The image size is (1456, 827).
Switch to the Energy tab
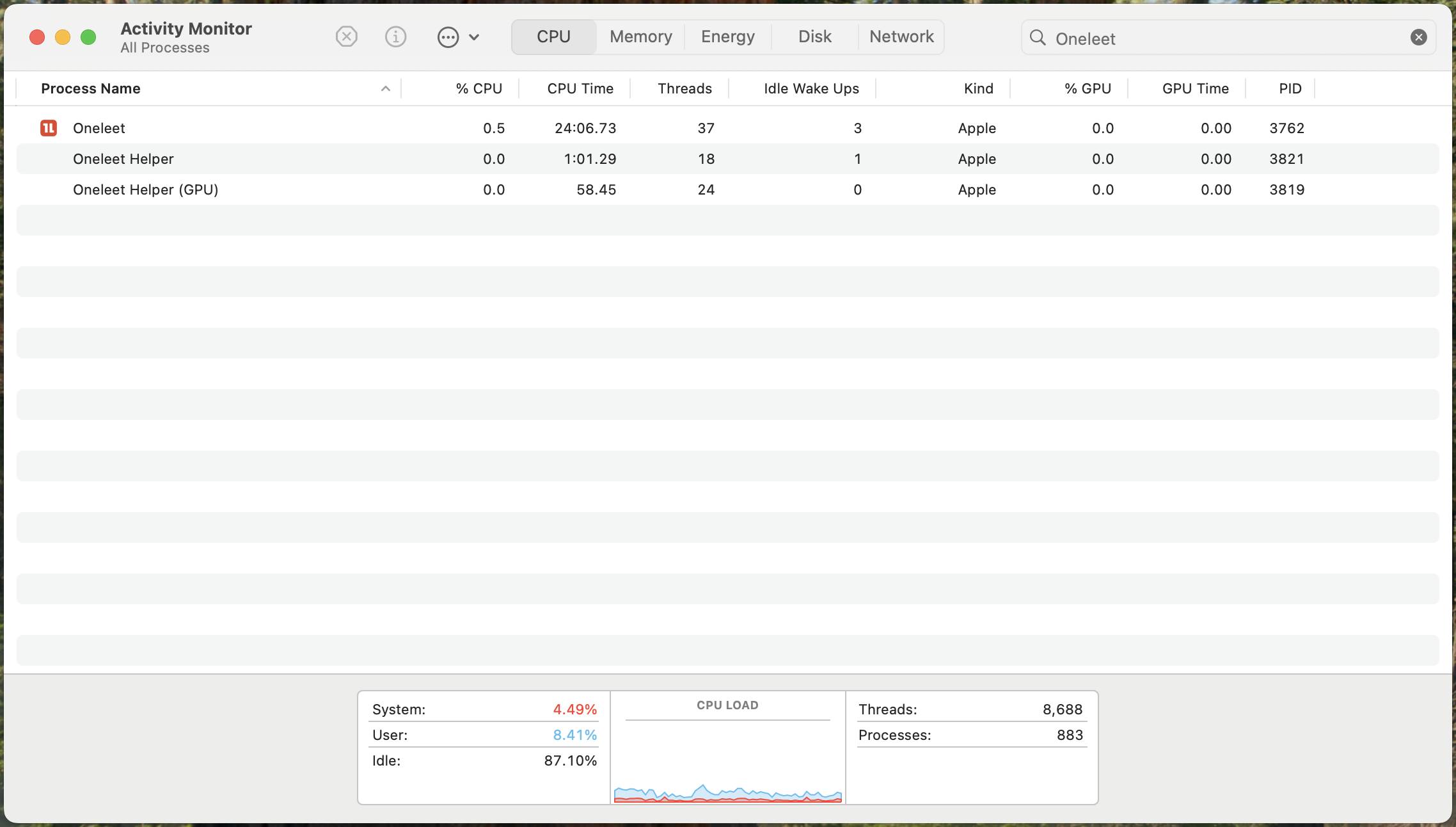pyautogui.click(x=727, y=36)
